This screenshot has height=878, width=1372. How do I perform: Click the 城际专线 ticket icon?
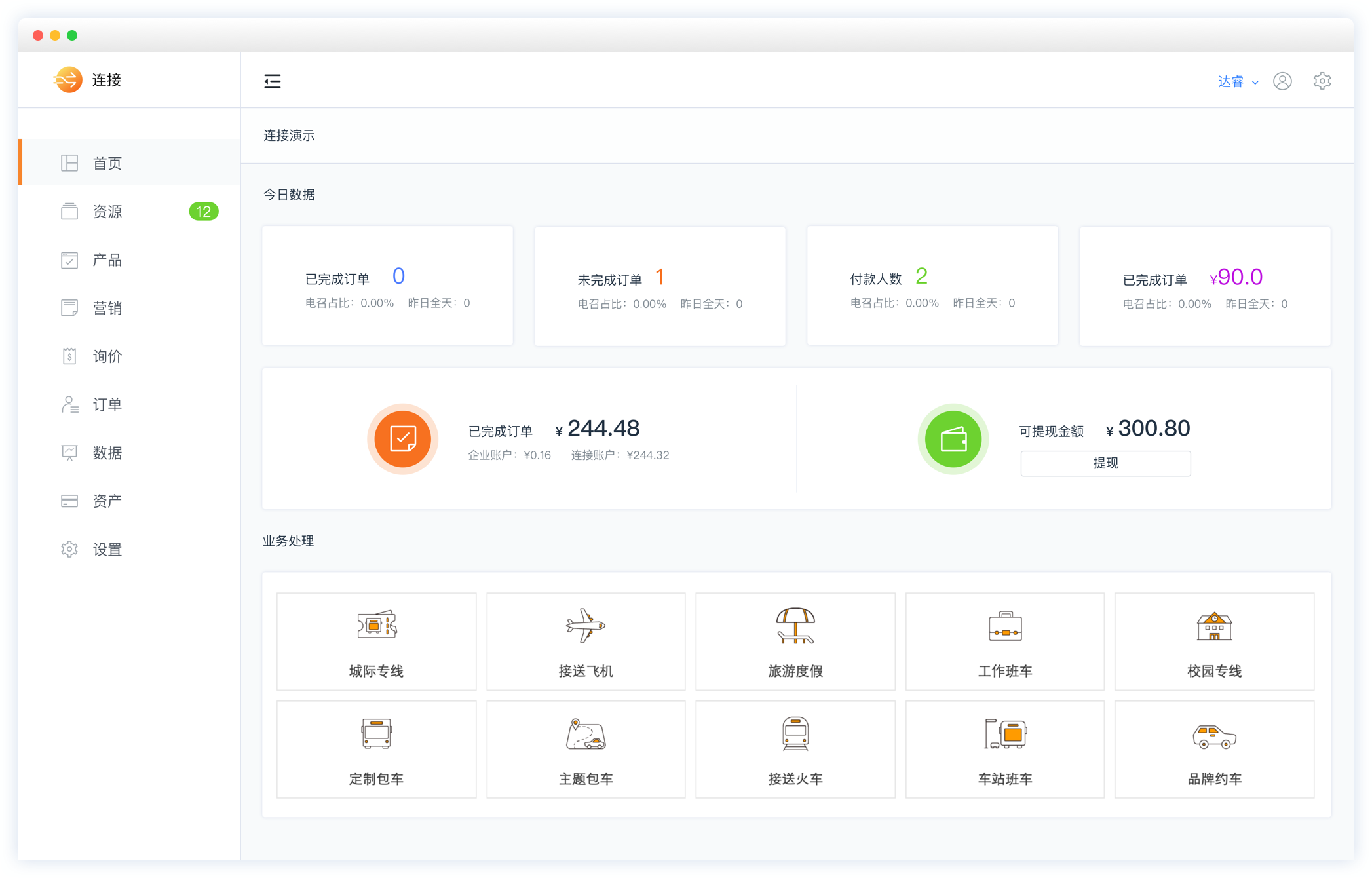tap(376, 626)
